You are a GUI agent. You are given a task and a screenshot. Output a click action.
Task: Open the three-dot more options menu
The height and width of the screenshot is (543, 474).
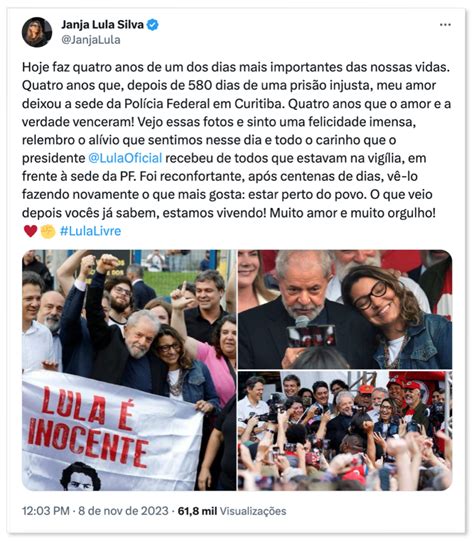[x=445, y=25]
